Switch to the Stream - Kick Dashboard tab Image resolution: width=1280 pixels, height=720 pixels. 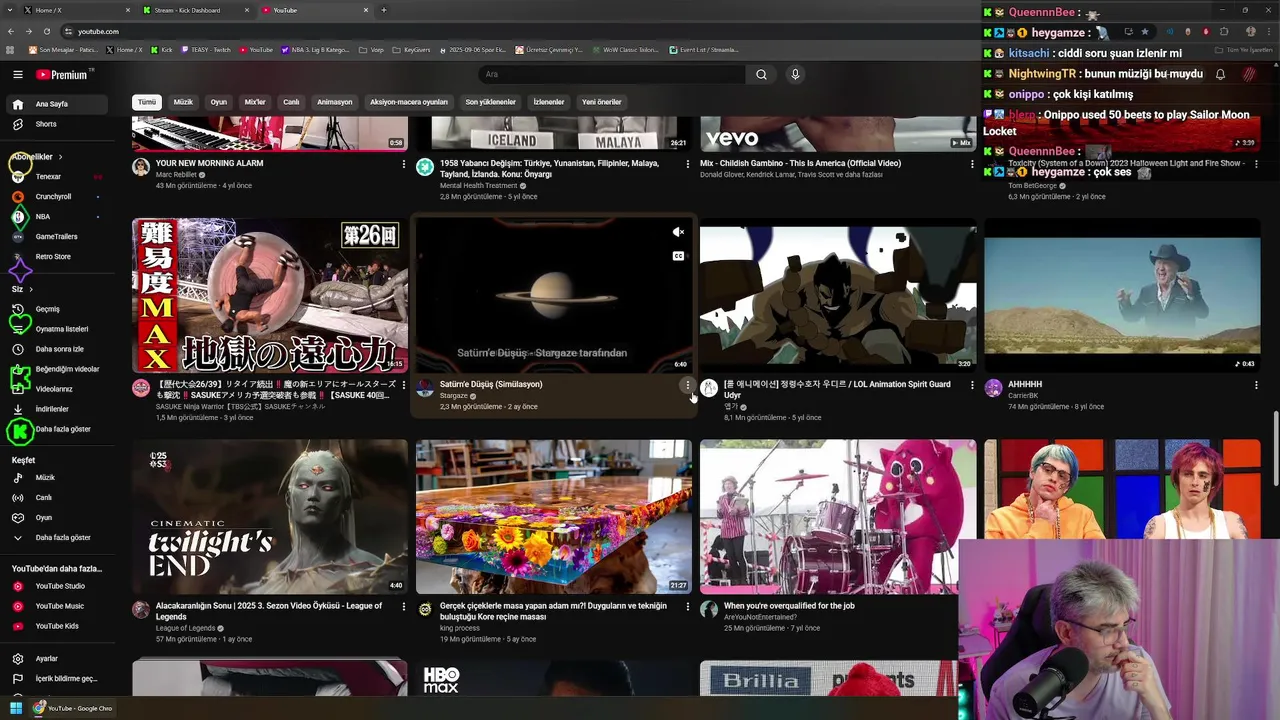coord(196,10)
